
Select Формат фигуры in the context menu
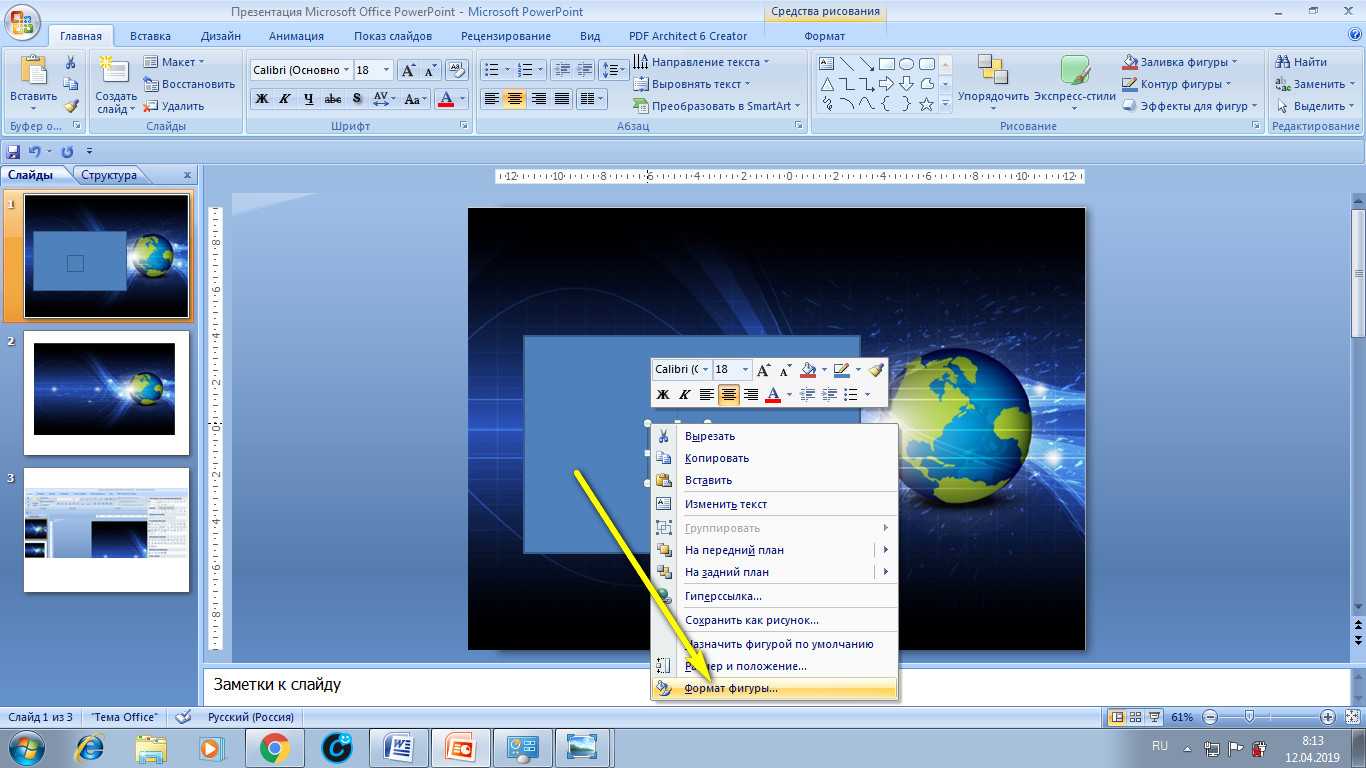click(x=731, y=689)
